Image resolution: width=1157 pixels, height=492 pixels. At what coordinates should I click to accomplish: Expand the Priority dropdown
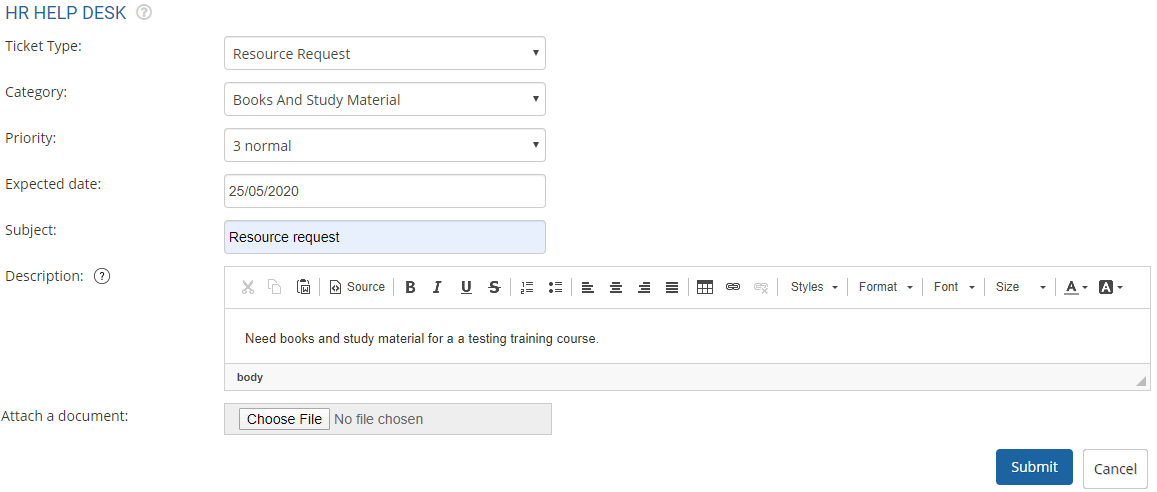(x=384, y=146)
